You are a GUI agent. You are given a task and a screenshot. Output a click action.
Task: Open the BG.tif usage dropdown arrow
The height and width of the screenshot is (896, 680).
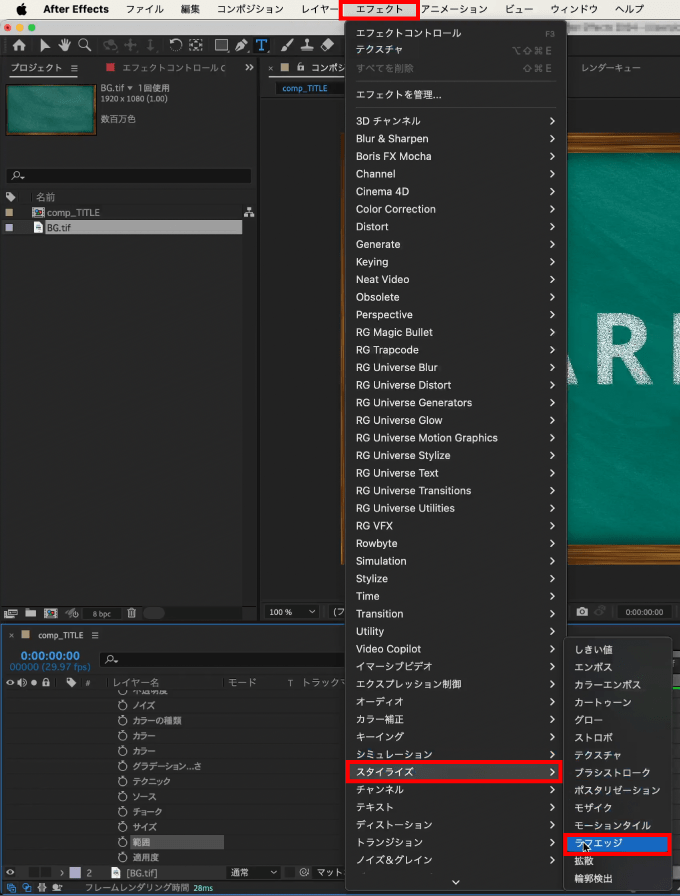[130, 88]
